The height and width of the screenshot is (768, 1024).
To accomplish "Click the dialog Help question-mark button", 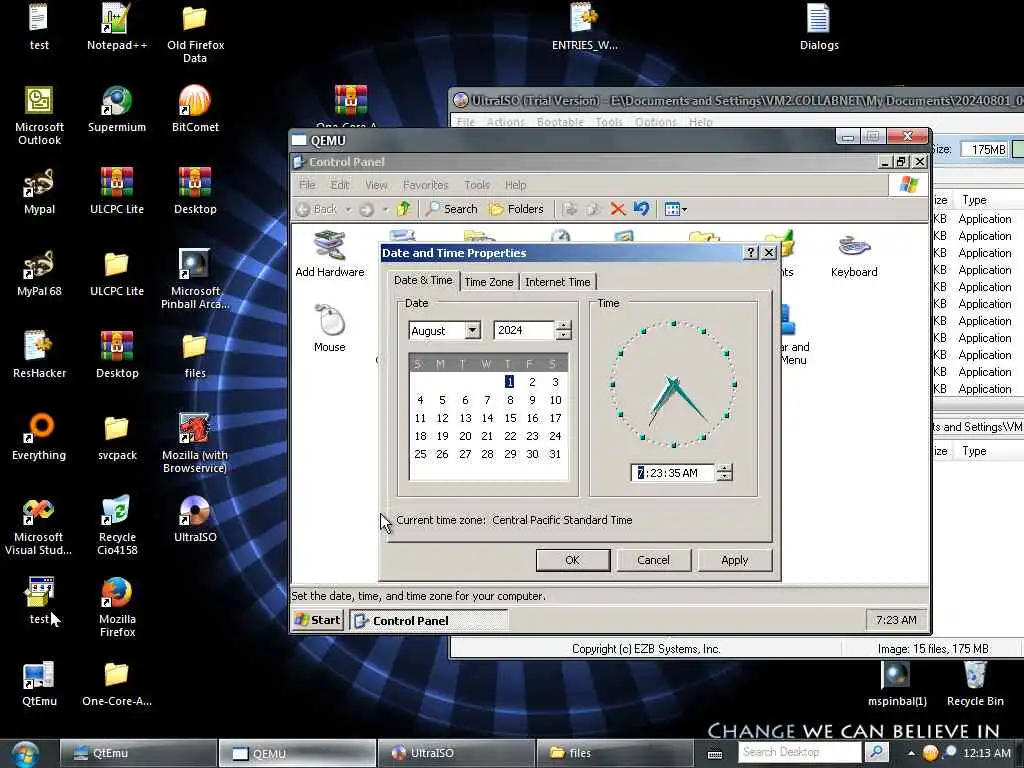I will pyautogui.click(x=751, y=253).
